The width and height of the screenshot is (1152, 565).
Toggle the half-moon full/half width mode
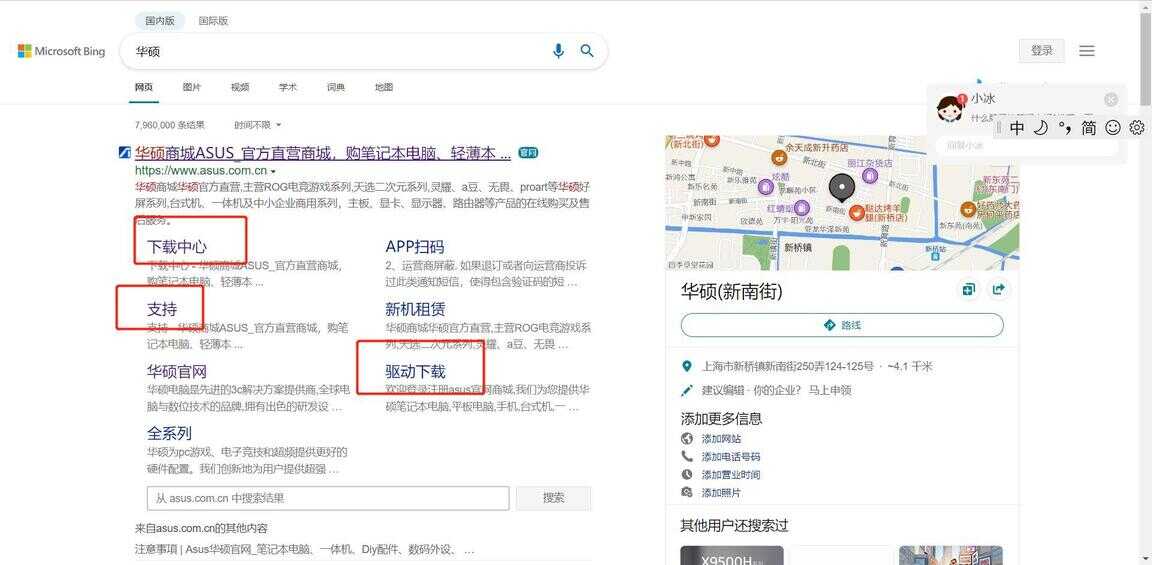[1040, 128]
